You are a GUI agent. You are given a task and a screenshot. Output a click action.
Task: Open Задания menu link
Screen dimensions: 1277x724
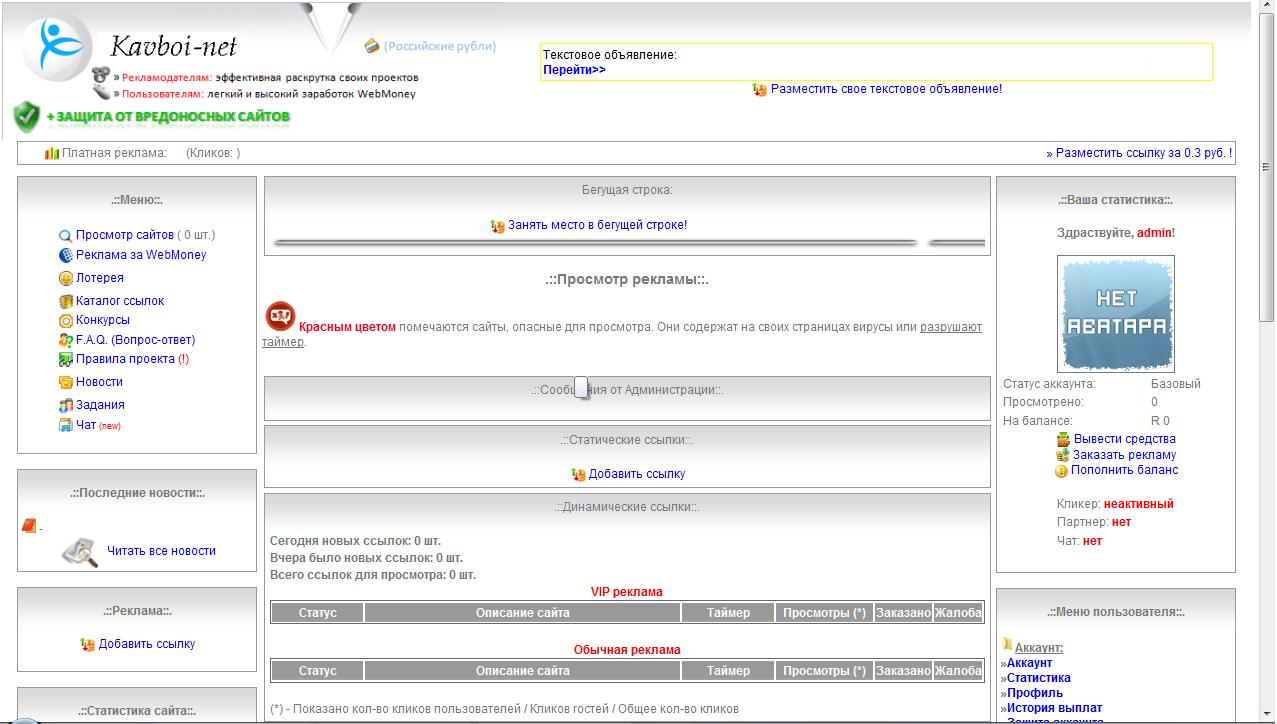[x=100, y=405]
